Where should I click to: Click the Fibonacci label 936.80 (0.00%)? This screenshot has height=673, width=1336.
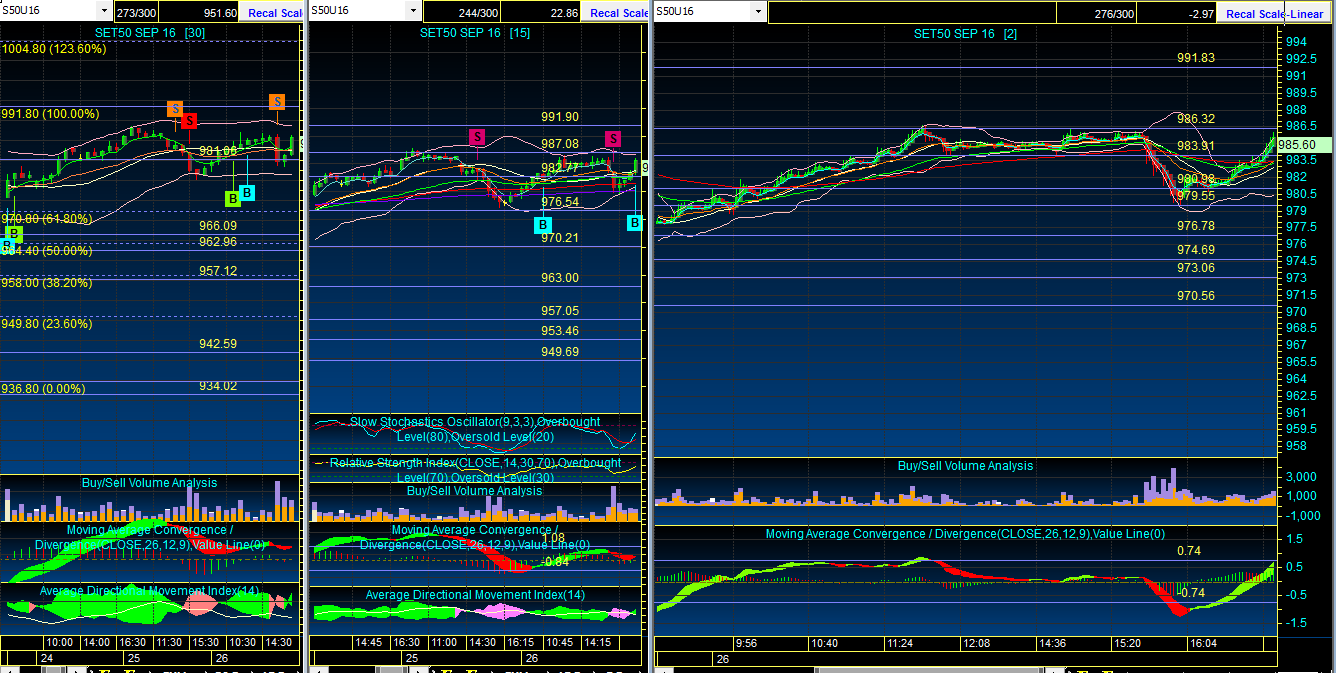point(43,389)
